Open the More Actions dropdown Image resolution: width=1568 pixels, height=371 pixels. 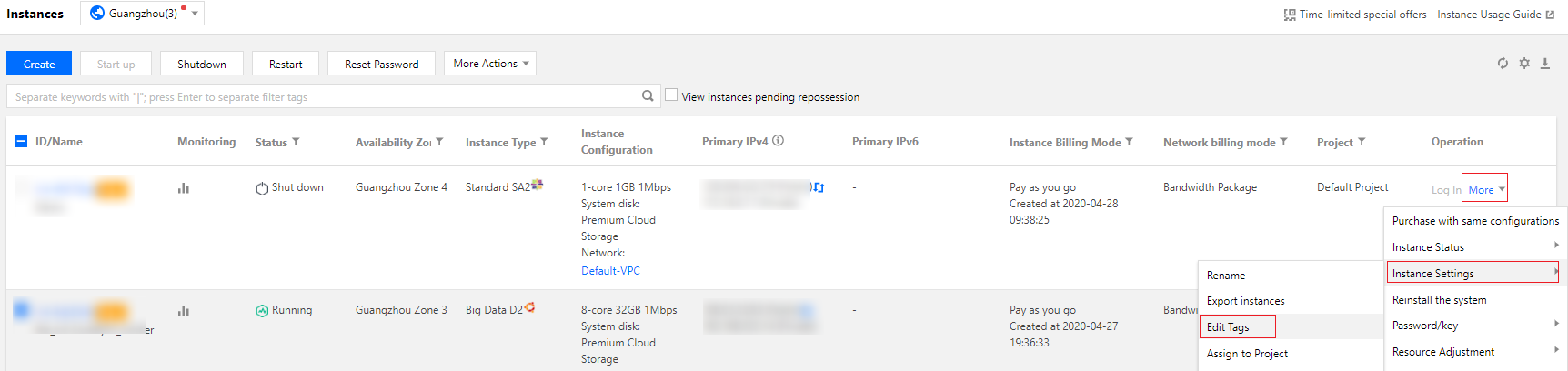[490, 64]
